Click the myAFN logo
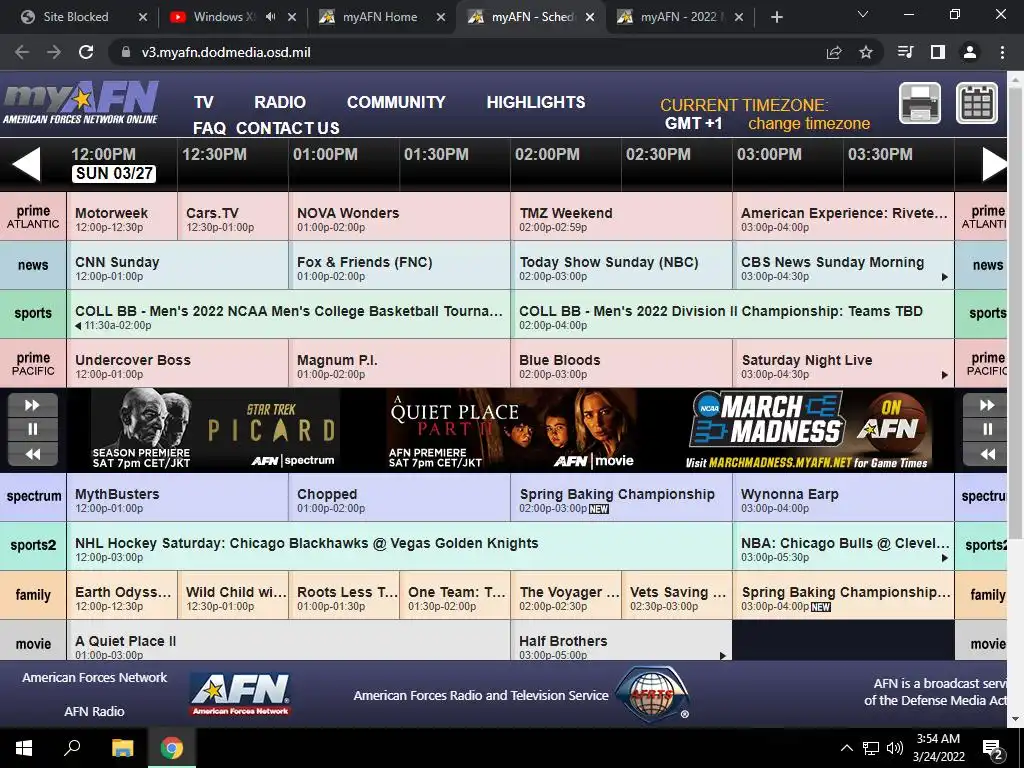The width and height of the screenshot is (1024, 768). pos(80,103)
